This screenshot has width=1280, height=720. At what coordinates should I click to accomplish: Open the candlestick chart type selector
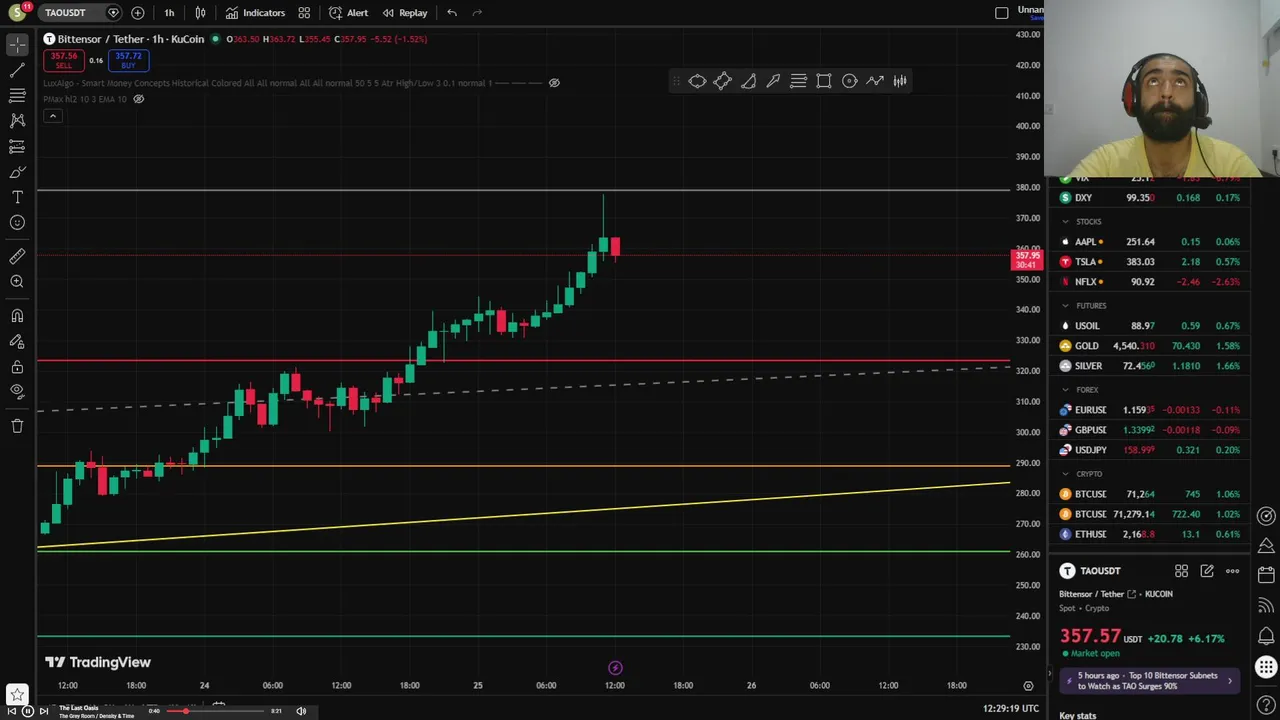point(201,13)
